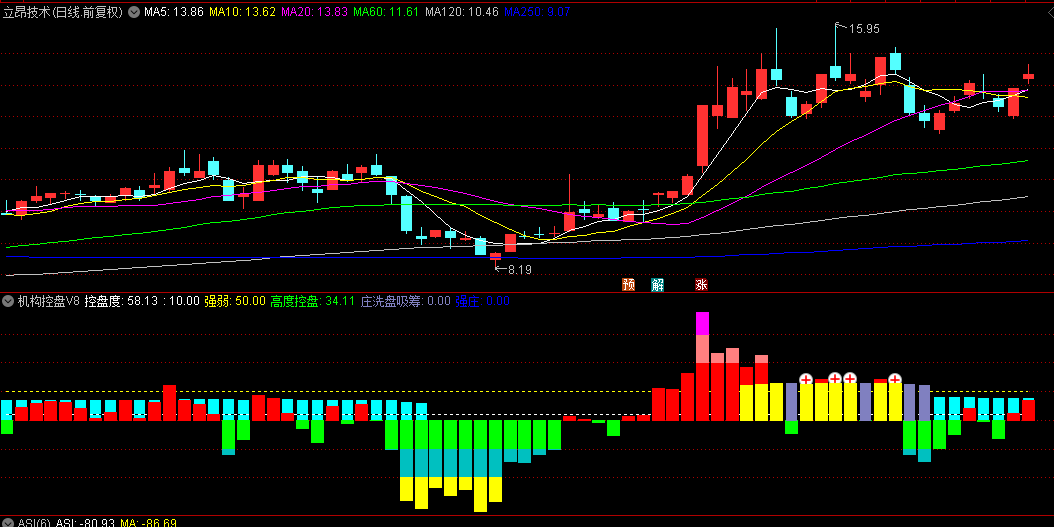Select the candlestick marked with 8.19 low
Viewport: 1054px width, 527px height.
495,255
